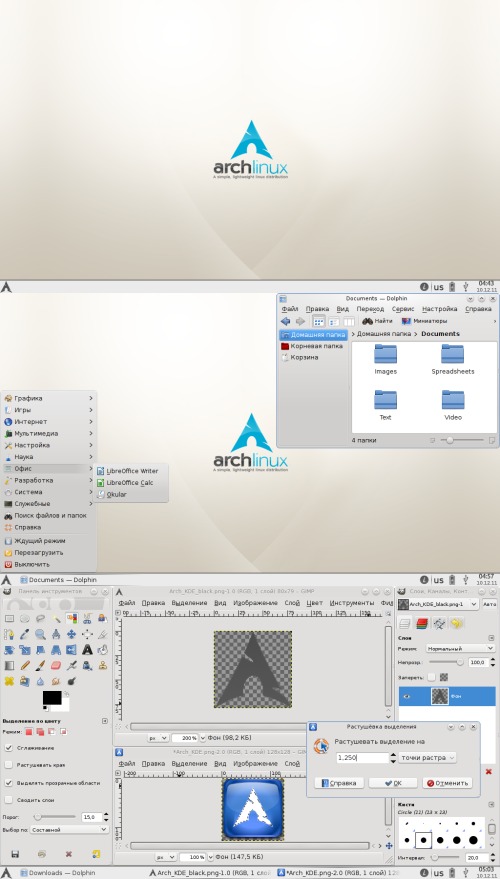This screenshot has width=500, height=879.
Task: Select the Clone stamp tool
Action: pyautogui.click(x=103, y=666)
